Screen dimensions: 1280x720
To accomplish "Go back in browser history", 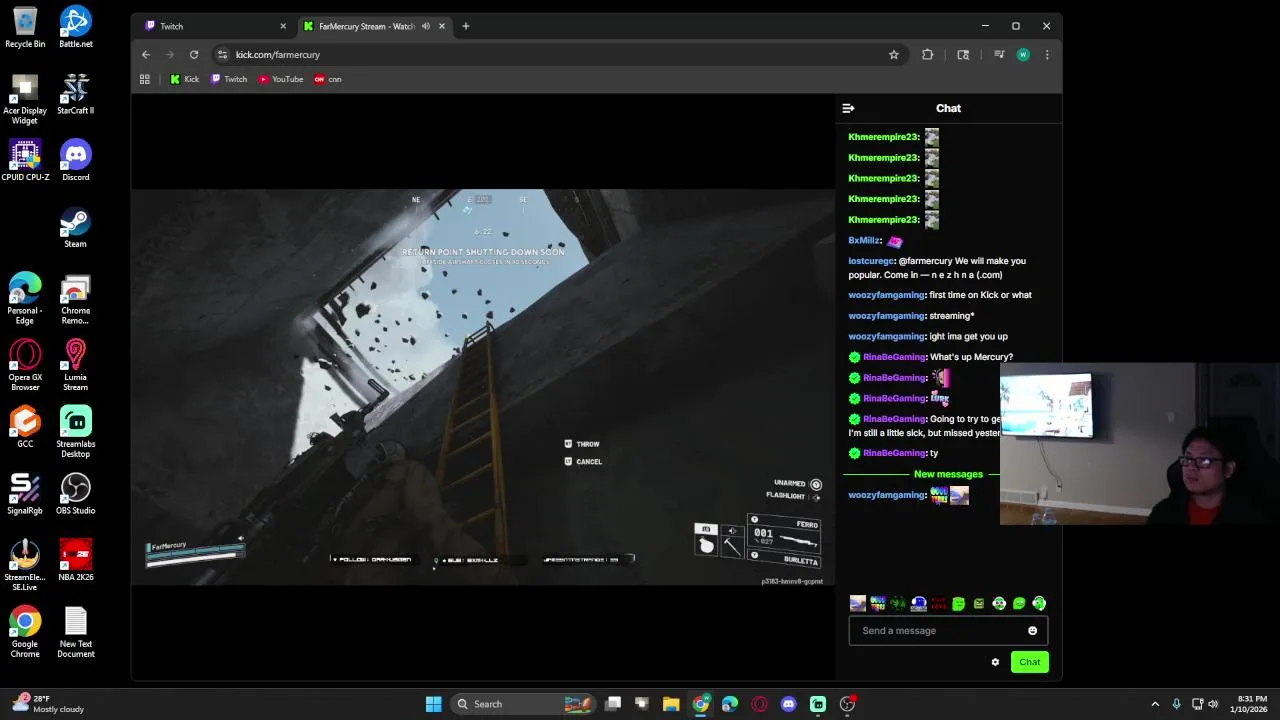I will tap(146, 55).
